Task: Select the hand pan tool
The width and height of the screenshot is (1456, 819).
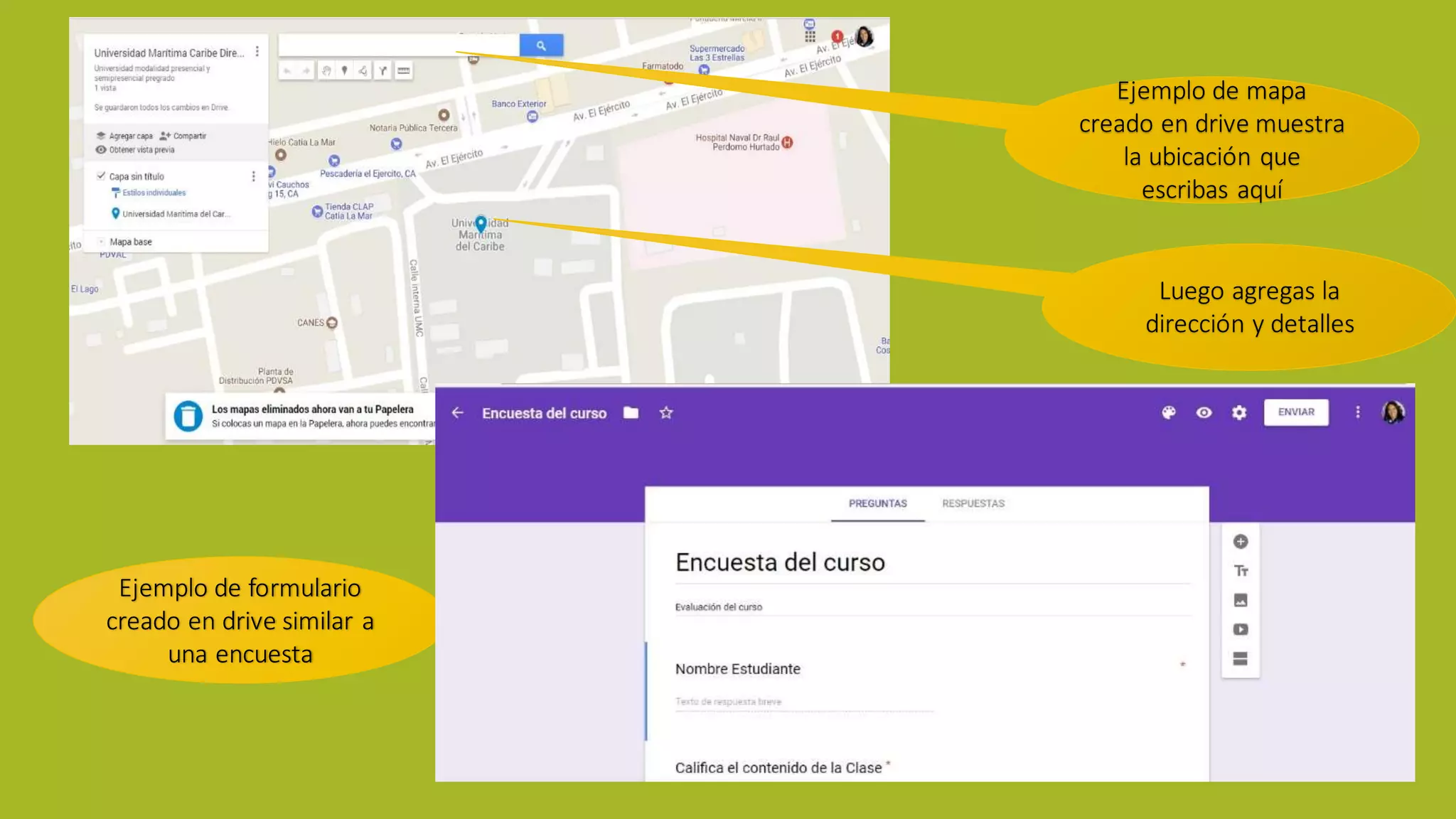Action: (x=326, y=70)
